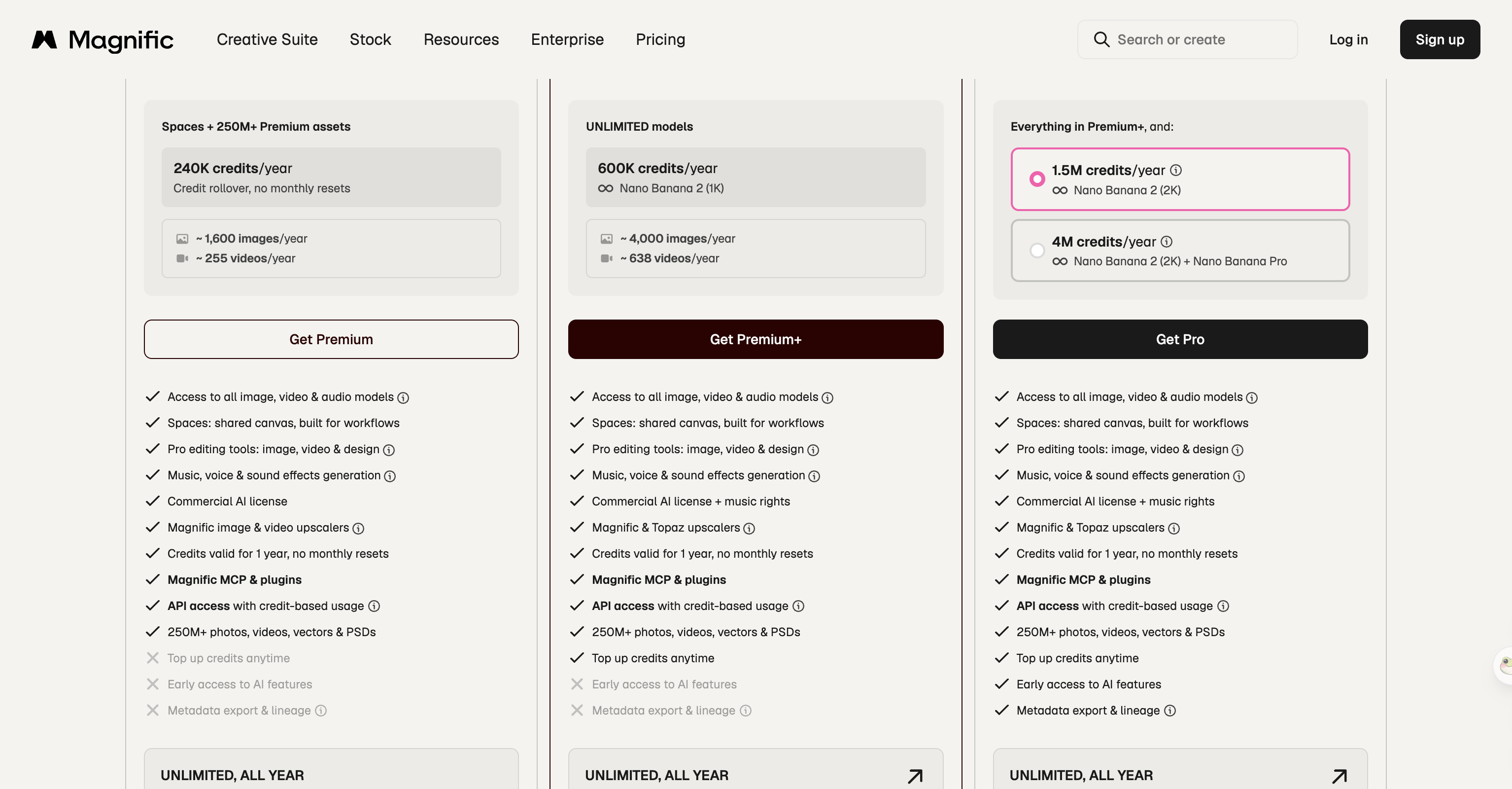Open info for Premium+ Metadata export & lineage
1512x789 pixels.
(746, 710)
